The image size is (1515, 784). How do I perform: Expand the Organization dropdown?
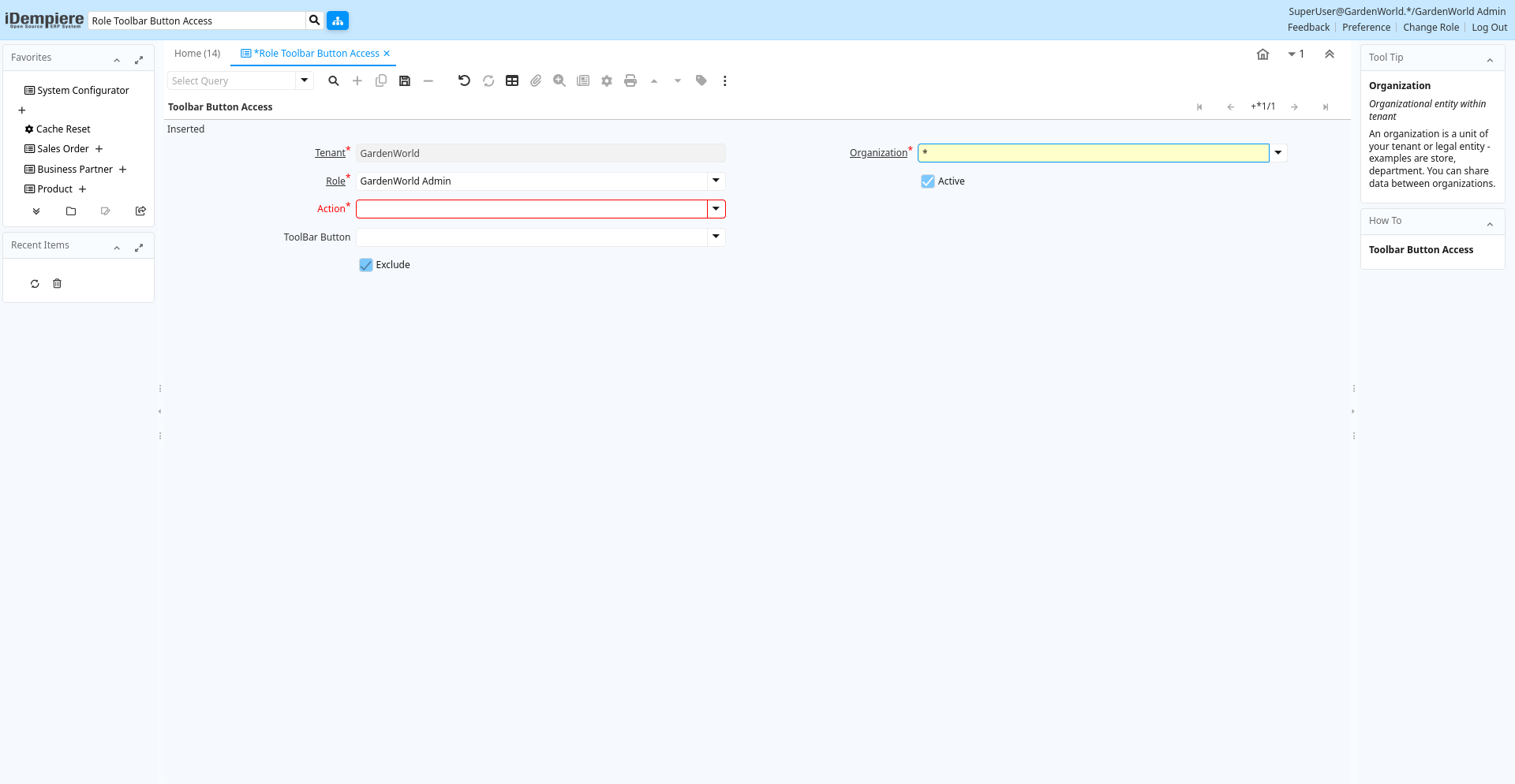click(x=1278, y=153)
